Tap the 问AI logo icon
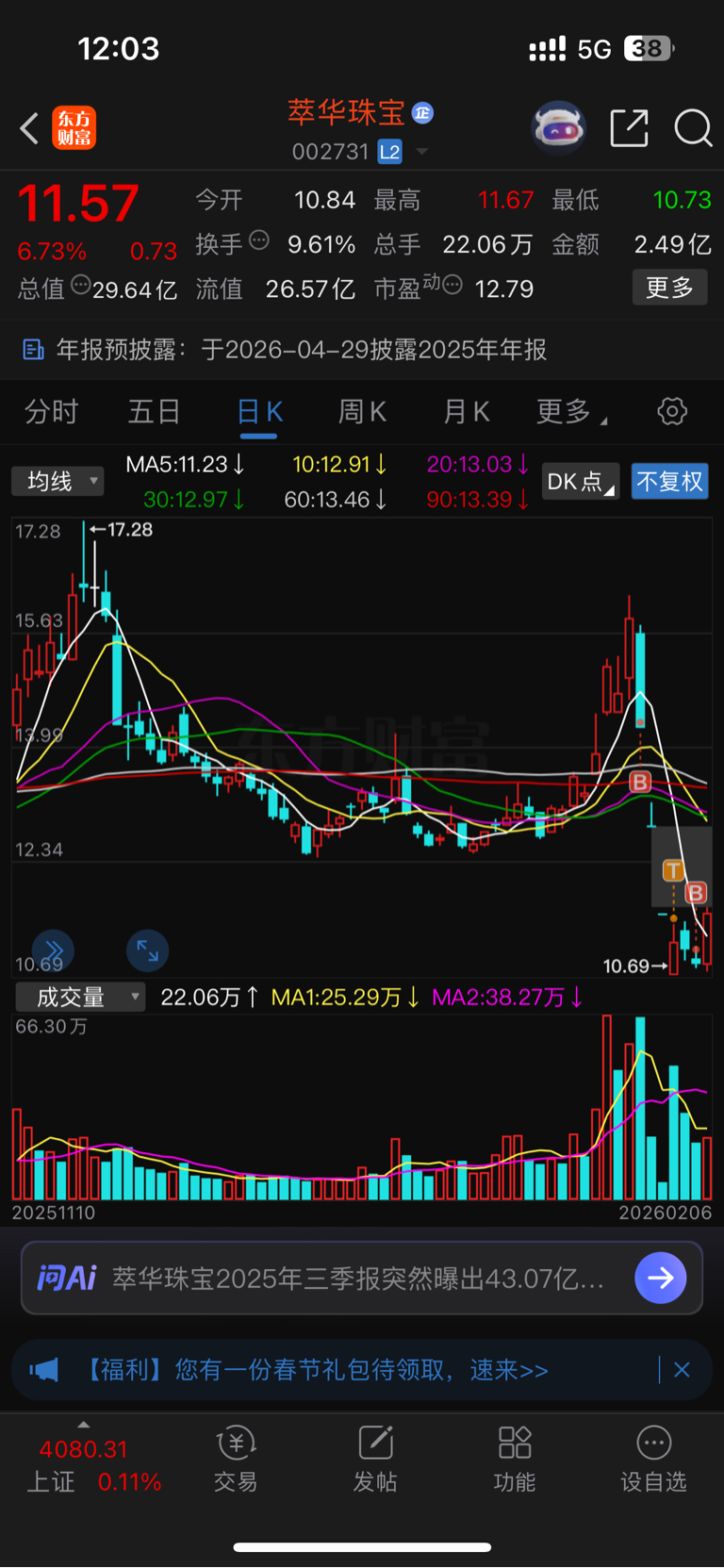This screenshot has height=1568, width=724. [66, 1279]
